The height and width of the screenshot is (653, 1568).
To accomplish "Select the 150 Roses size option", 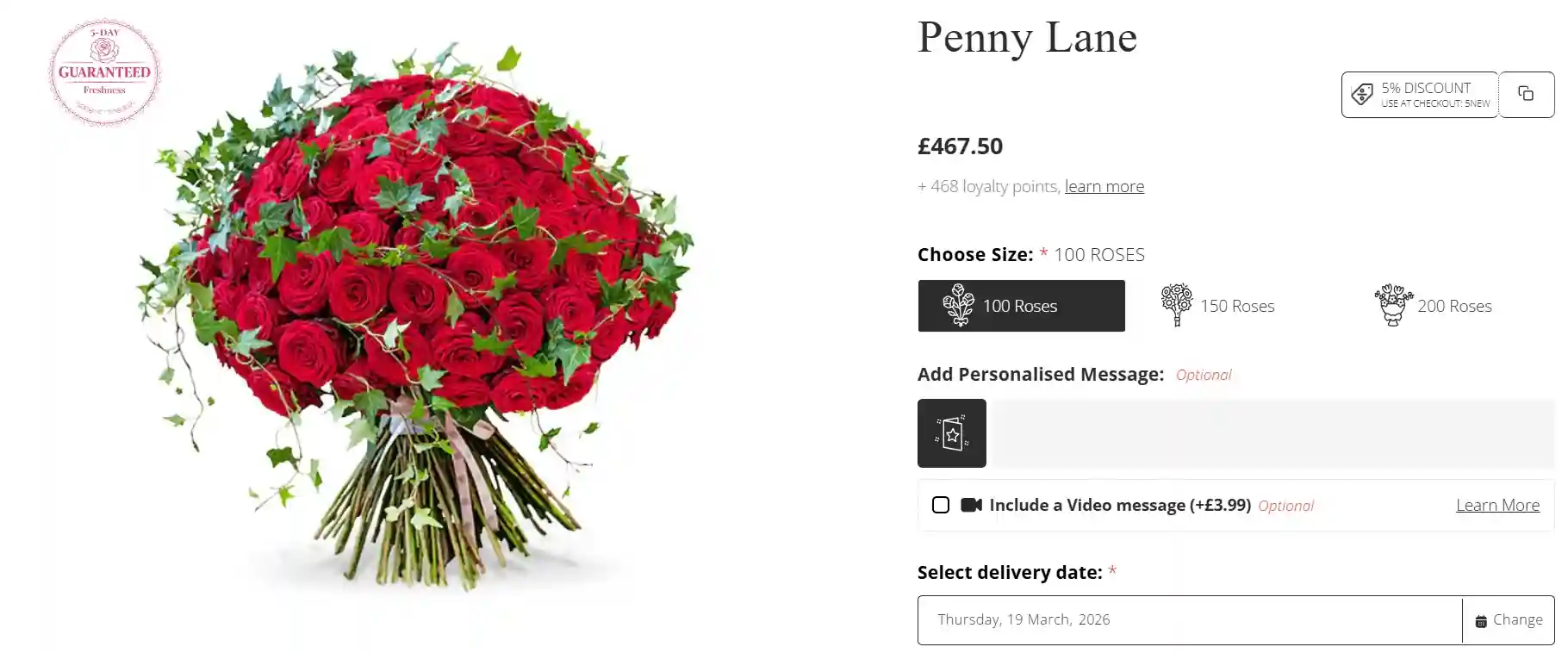I will pyautogui.click(x=1236, y=306).
